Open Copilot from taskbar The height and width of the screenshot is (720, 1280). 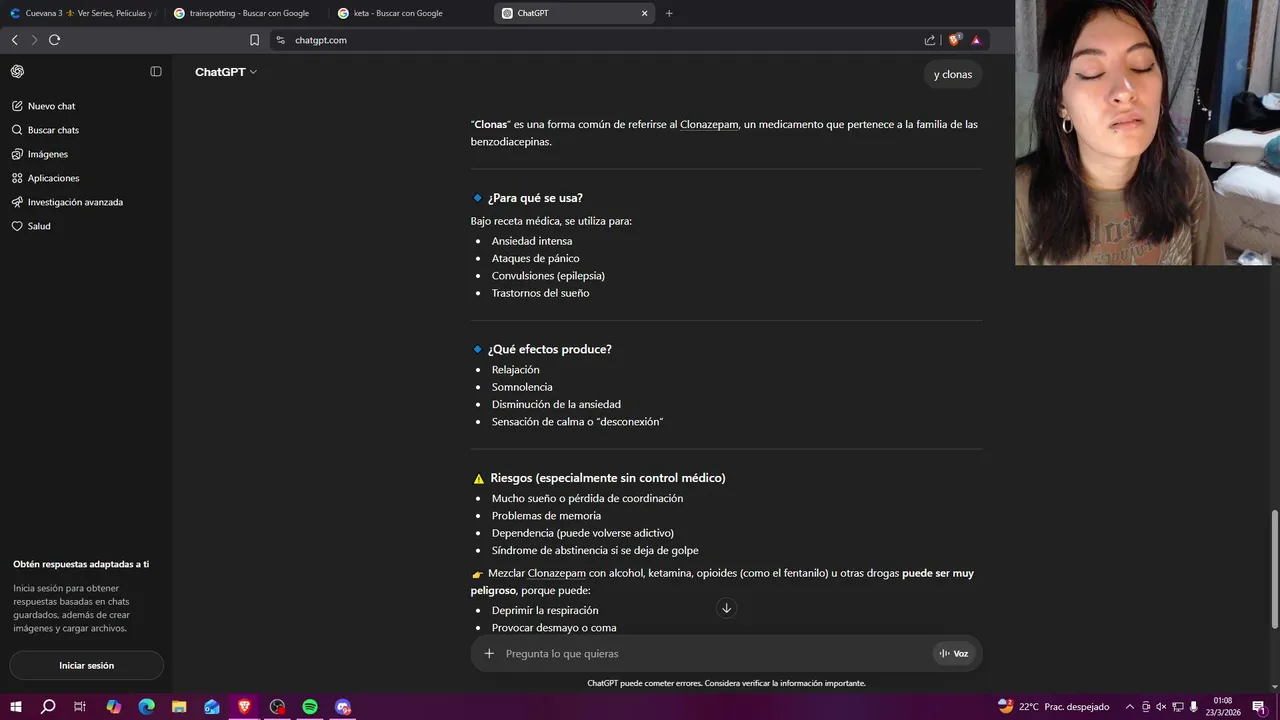(x=113, y=707)
